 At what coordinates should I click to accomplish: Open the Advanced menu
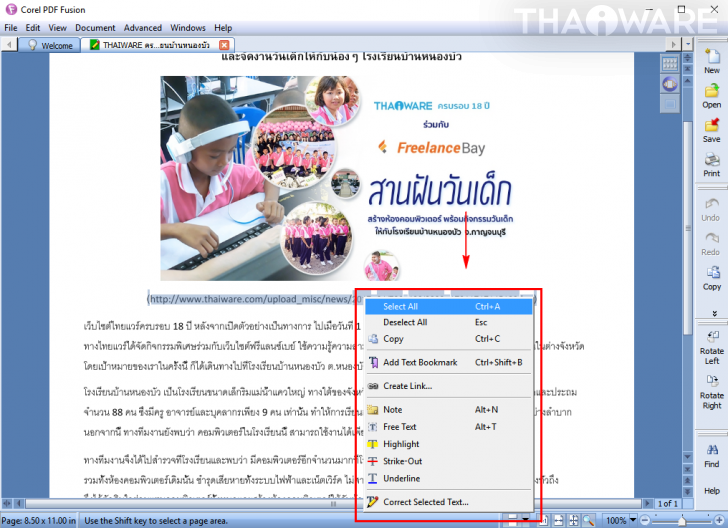143,28
